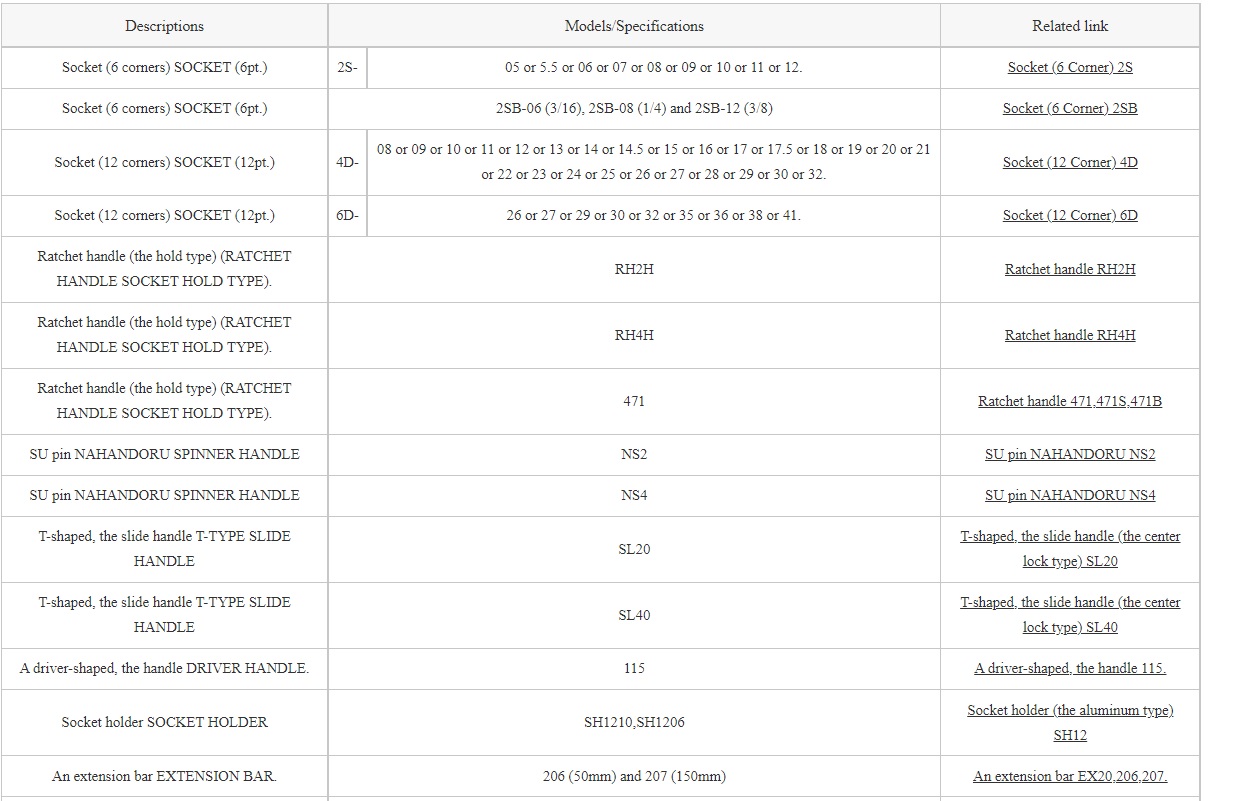The image size is (1243, 801).
Task: Select the Related link column header
Action: (1070, 26)
